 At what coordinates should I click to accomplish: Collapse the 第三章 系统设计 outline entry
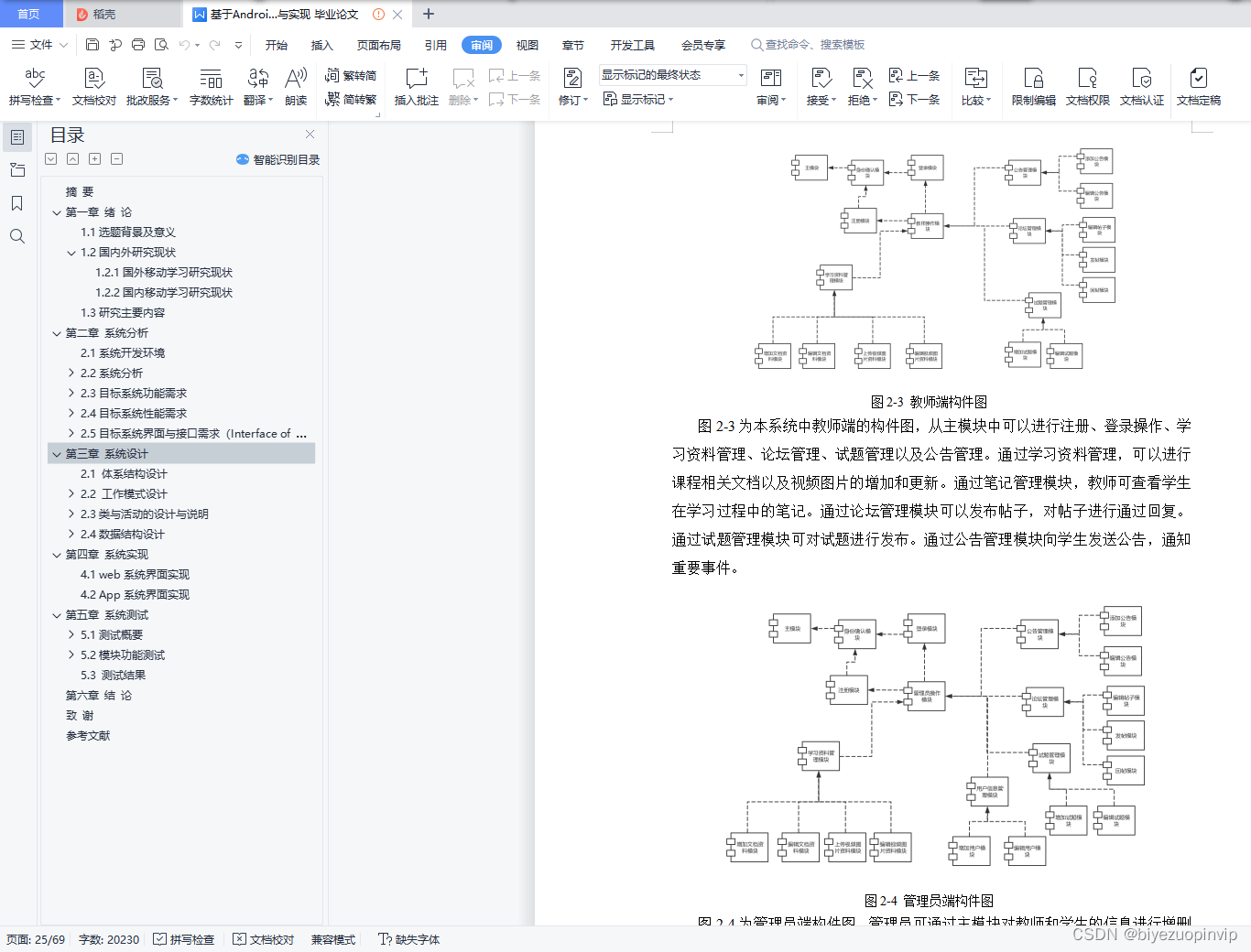(57, 453)
